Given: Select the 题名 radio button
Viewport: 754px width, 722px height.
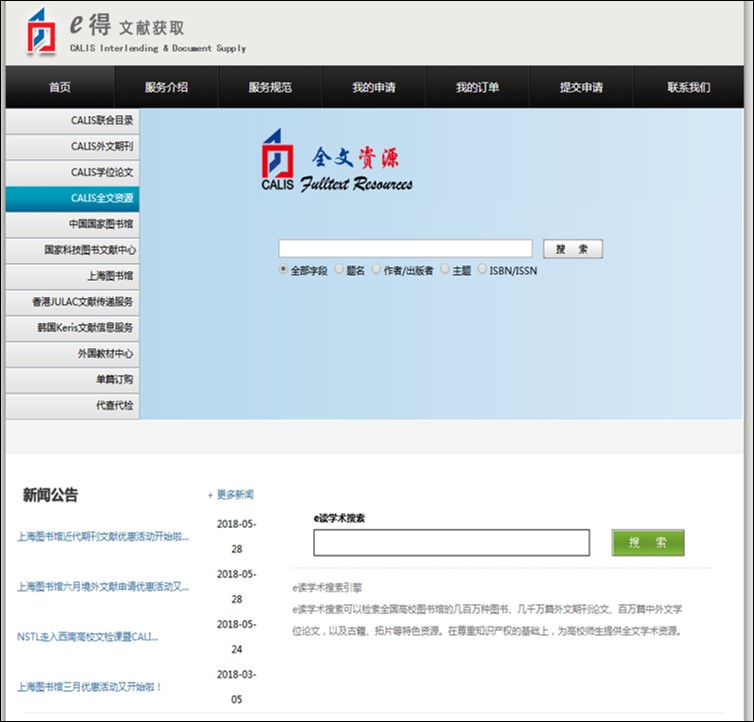Looking at the screenshot, I should coord(339,269).
